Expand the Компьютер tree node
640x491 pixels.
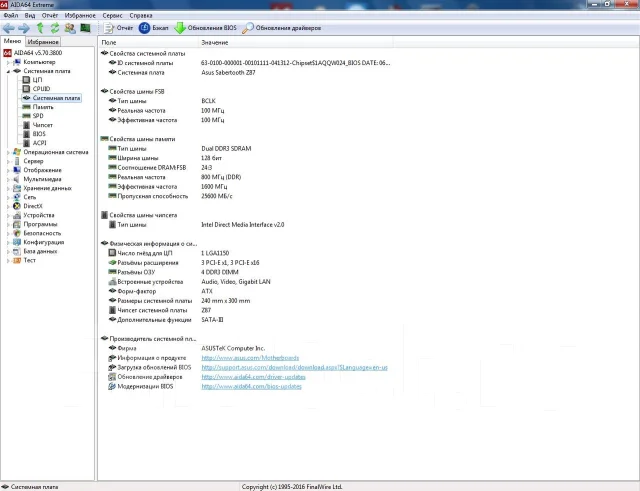[8, 62]
